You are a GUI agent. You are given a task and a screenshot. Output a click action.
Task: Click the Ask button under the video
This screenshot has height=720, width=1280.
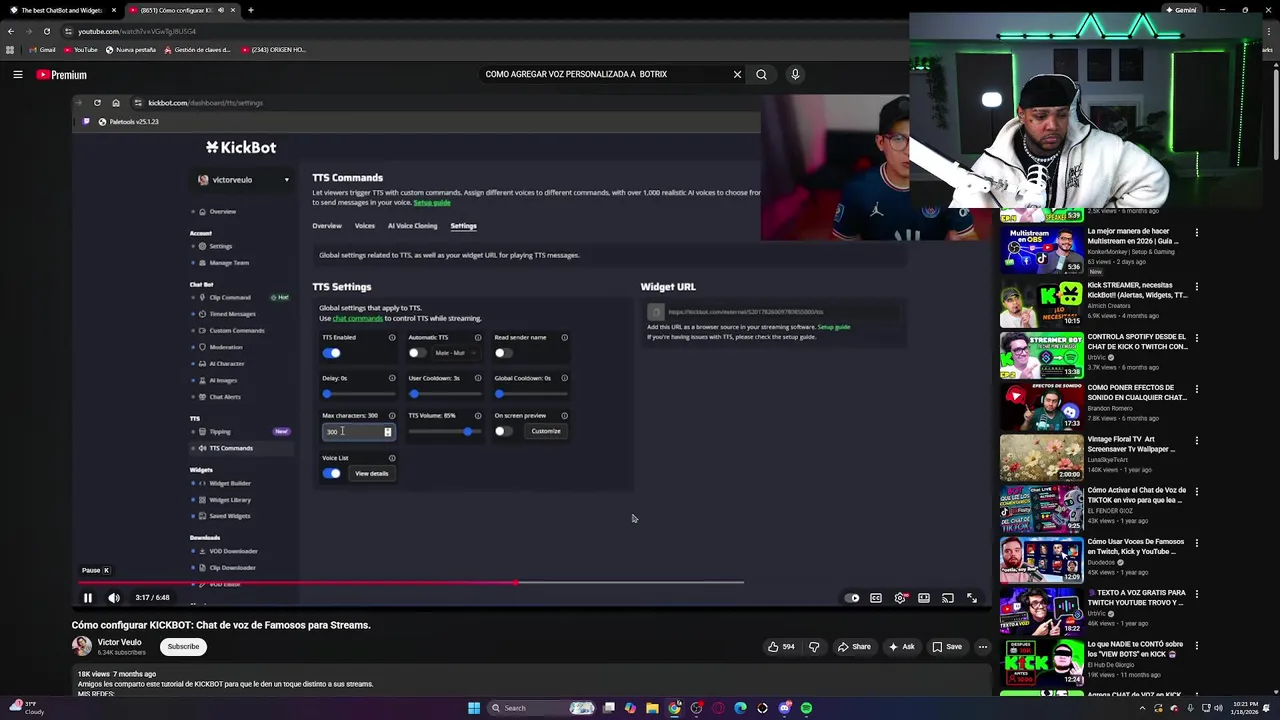[901, 647]
